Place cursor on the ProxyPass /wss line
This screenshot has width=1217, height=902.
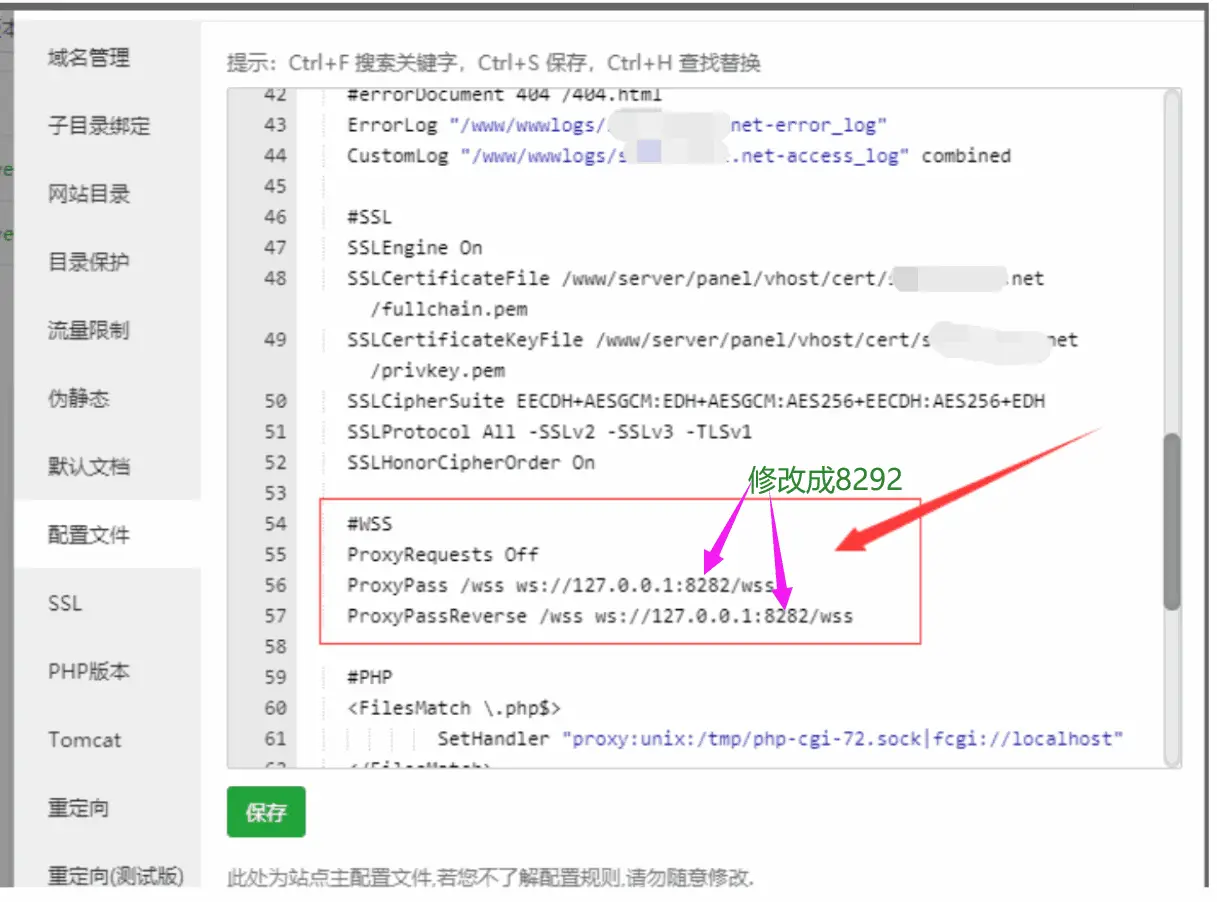(x=560, y=586)
